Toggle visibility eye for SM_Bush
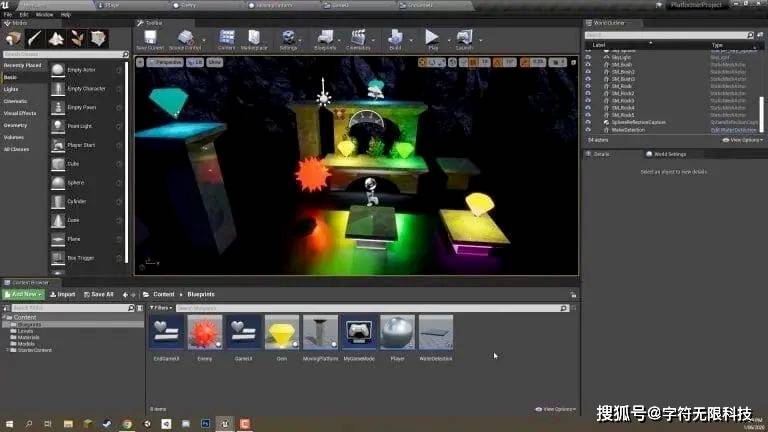 click(x=588, y=65)
